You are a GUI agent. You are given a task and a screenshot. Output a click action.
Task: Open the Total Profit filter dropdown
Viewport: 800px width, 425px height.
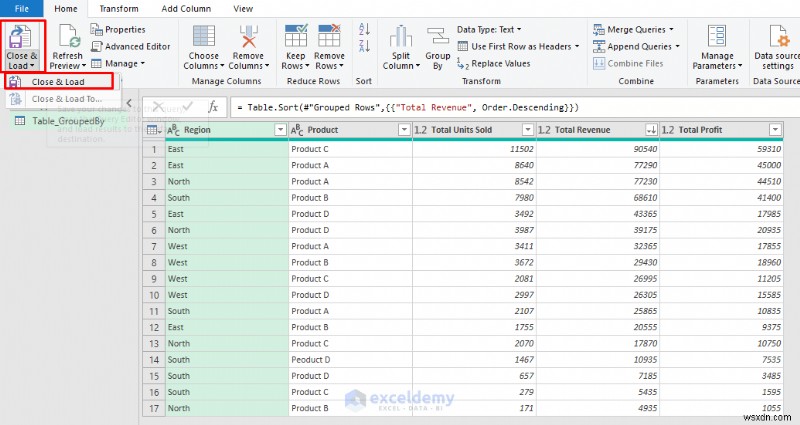[x=776, y=130]
